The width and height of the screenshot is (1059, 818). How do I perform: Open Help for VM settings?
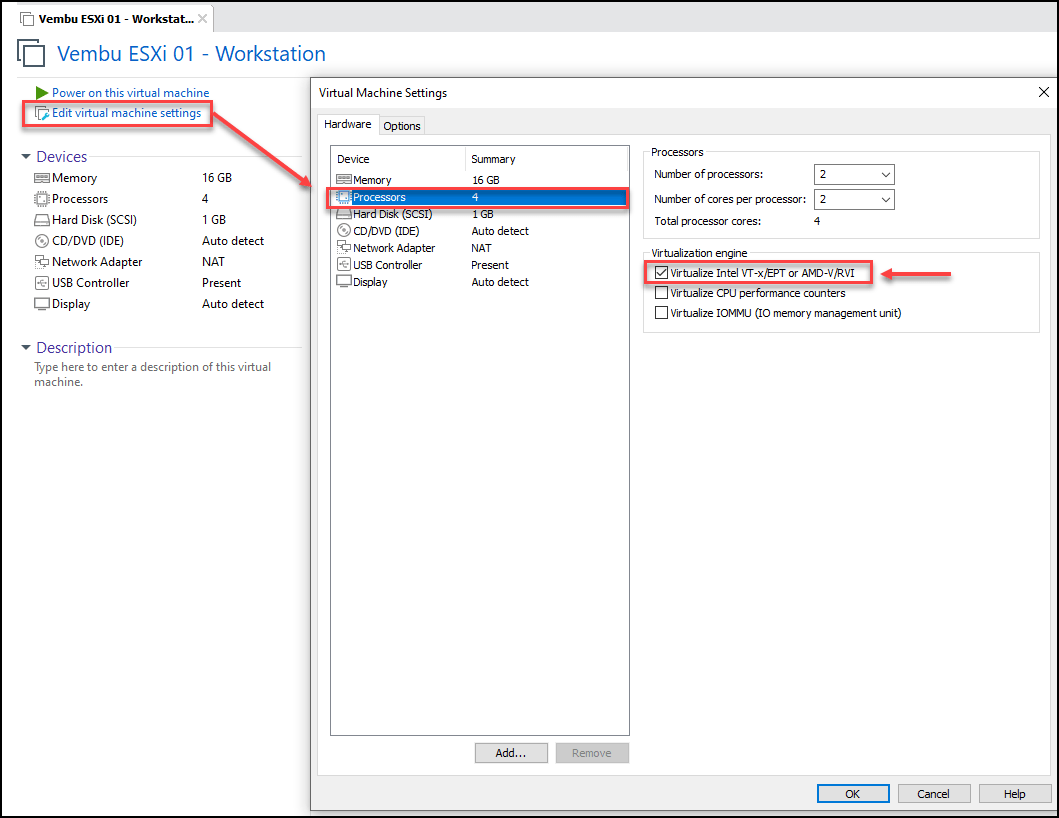(1014, 794)
